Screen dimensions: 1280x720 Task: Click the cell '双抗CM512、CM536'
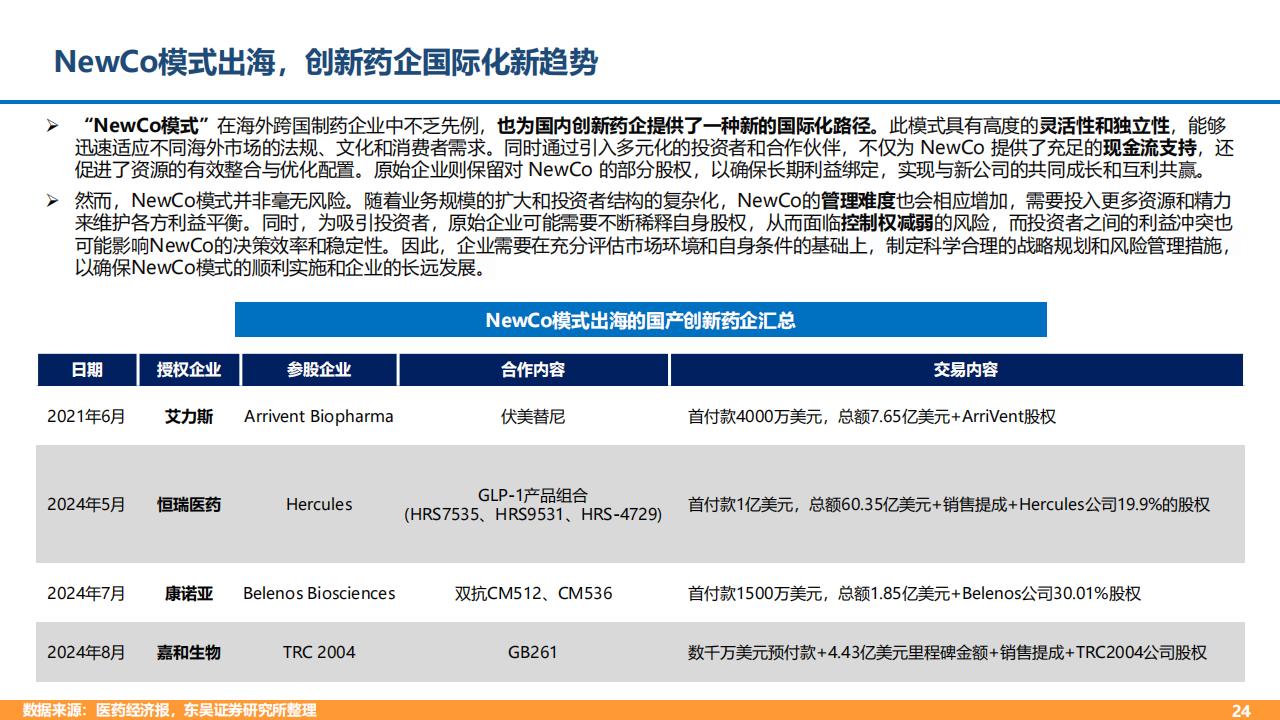(533, 593)
